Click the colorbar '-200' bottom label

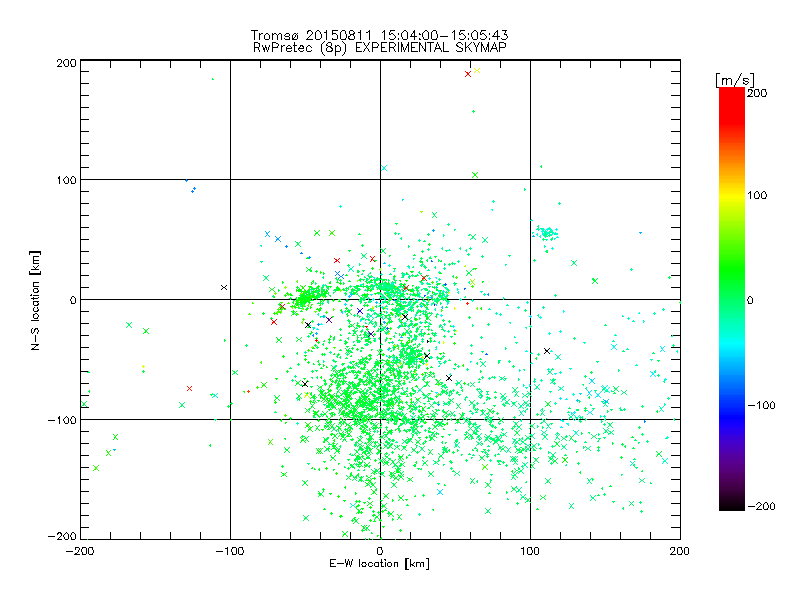tap(762, 506)
